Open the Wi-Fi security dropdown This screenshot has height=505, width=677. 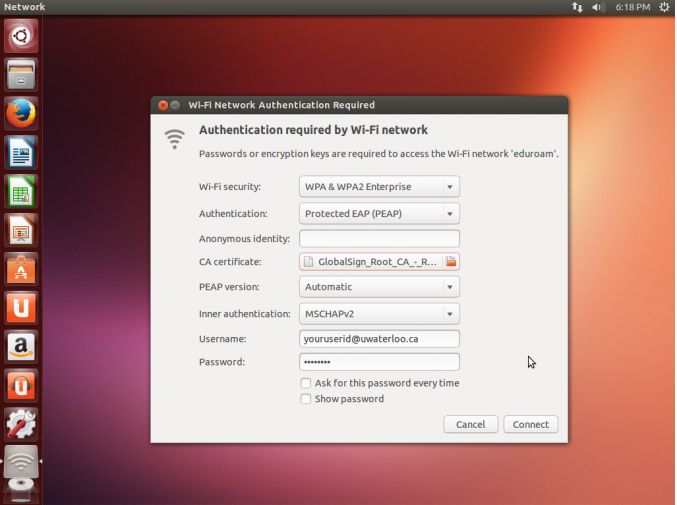pos(379,186)
